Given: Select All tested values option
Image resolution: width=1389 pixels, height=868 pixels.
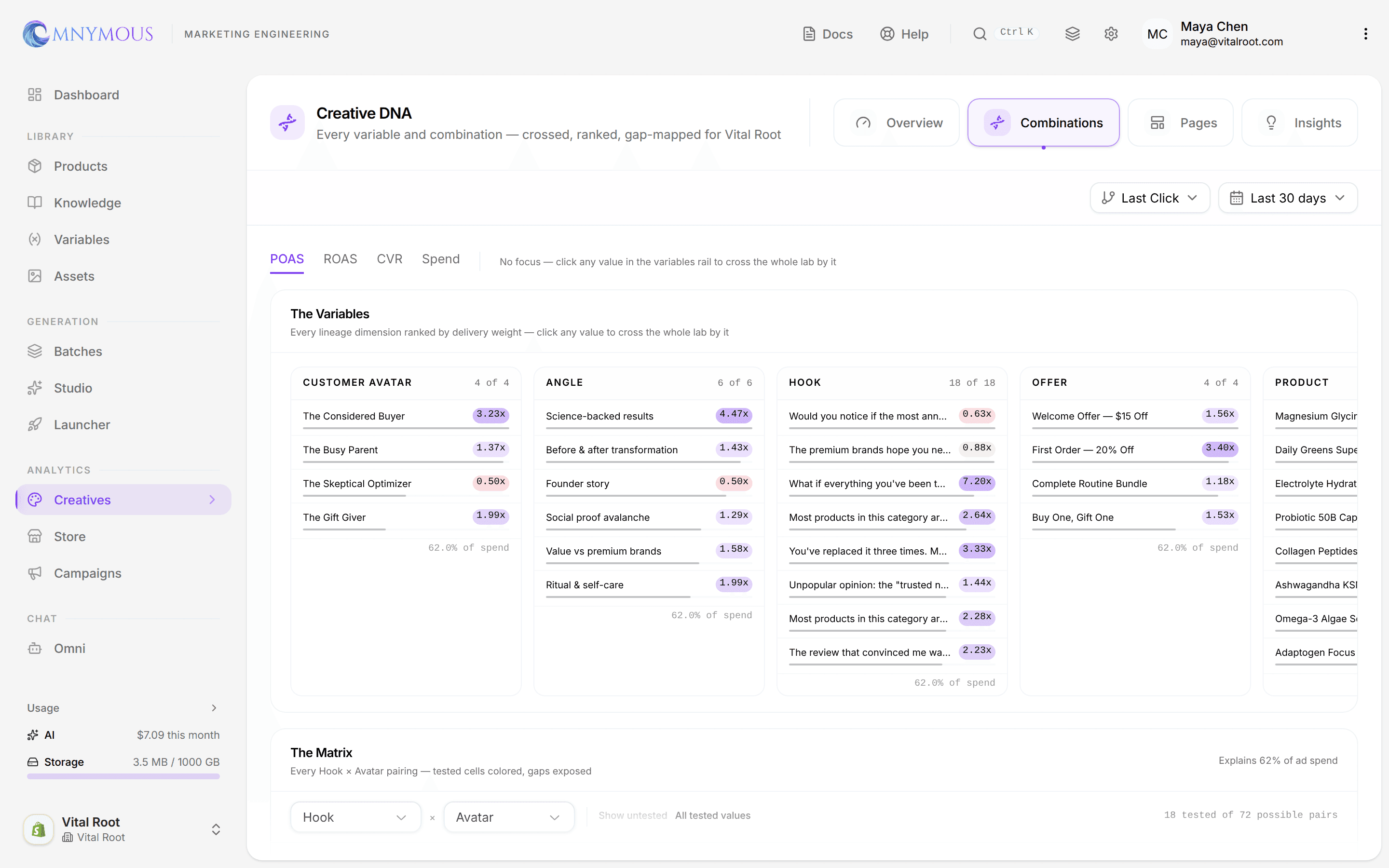Looking at the screenshot, I should (712, 815).
